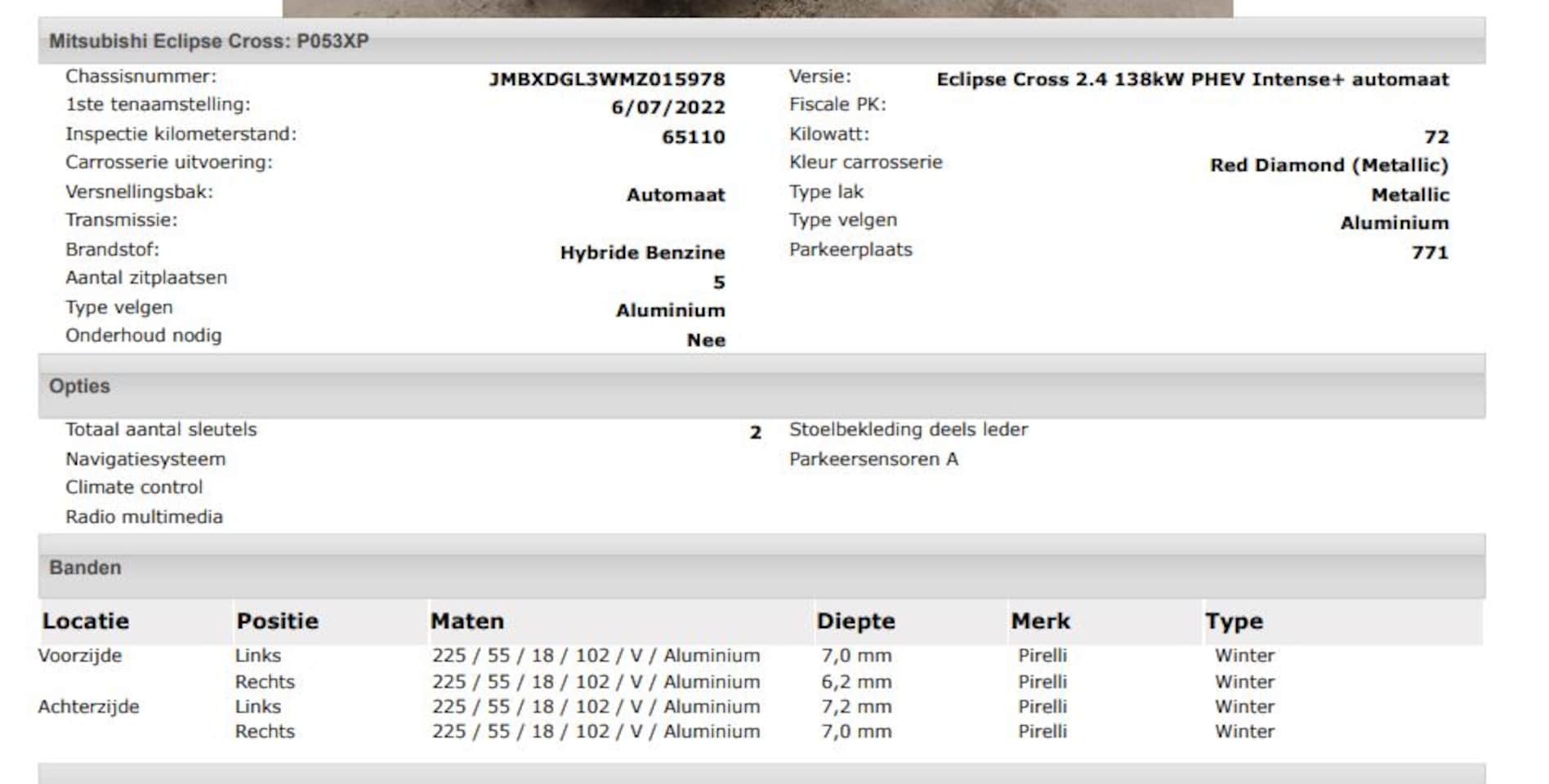The width and height of the screenshot is (1549, 784).
Task: Select the Red Diamond (Metallic) colour value
Action: coord(1328,165)
